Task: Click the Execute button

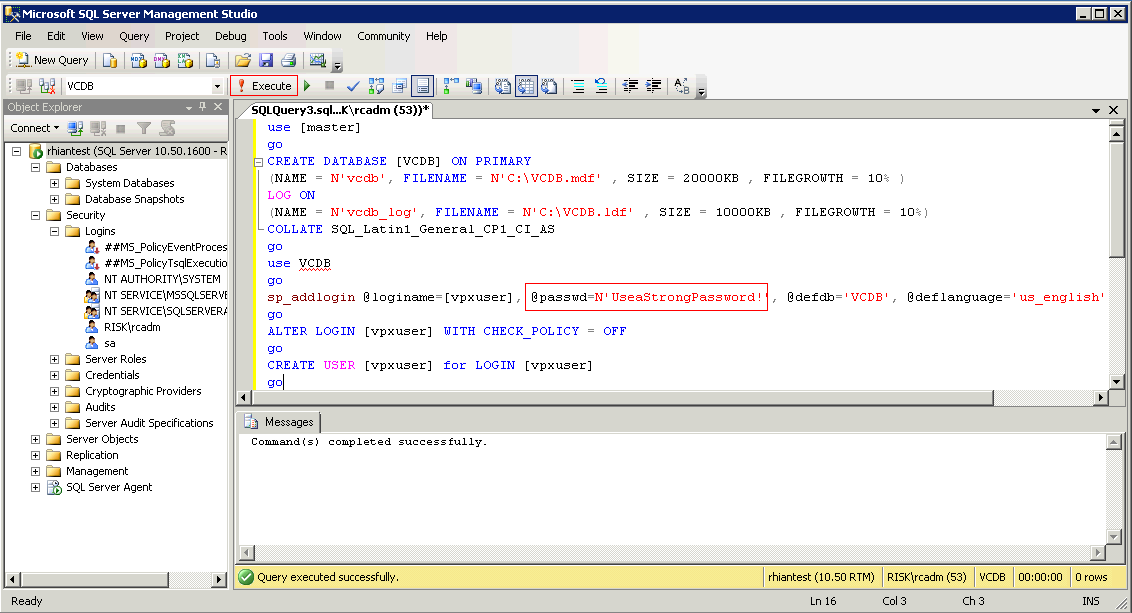Action: [x=264, y=86]
